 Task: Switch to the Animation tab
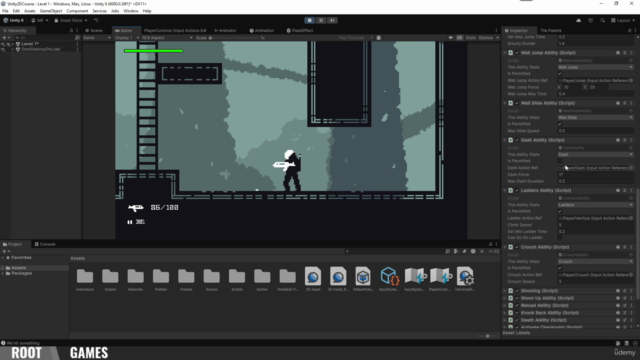coord(262,31)
